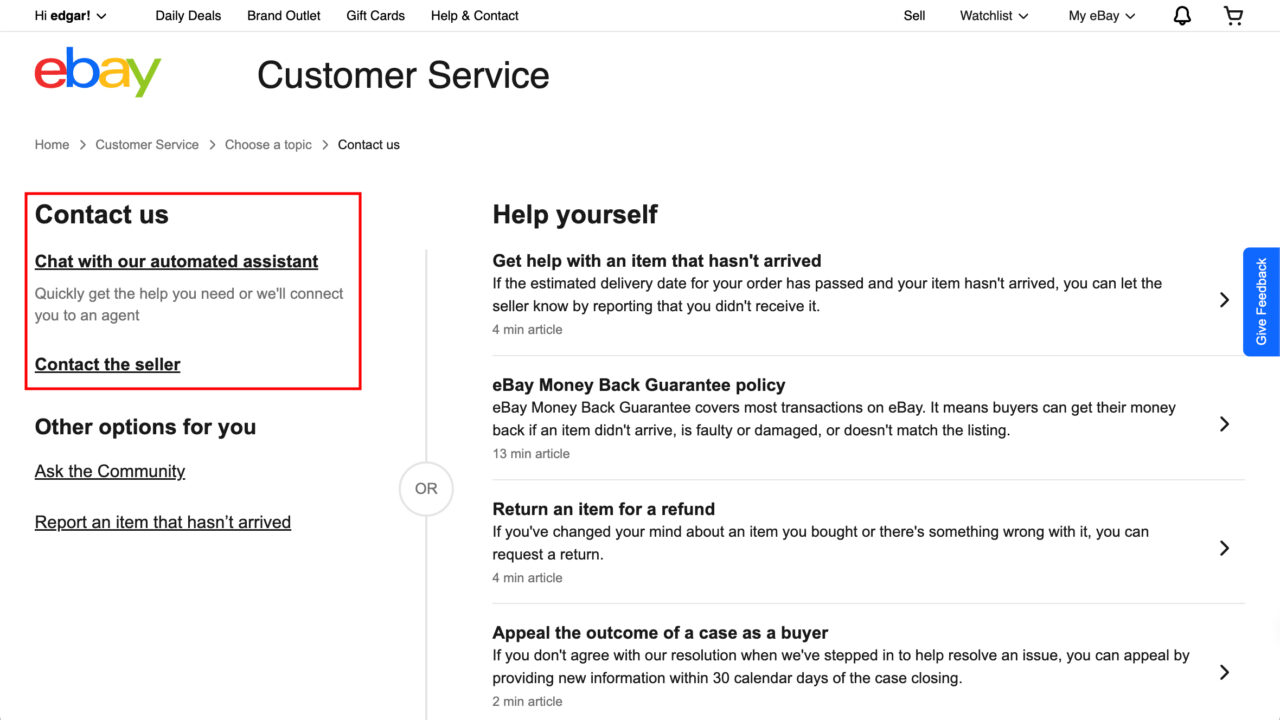Open Help & Contact
The width and height of the screenshot is (1280, 720).
pyautogui.click(x=474, y=15)
